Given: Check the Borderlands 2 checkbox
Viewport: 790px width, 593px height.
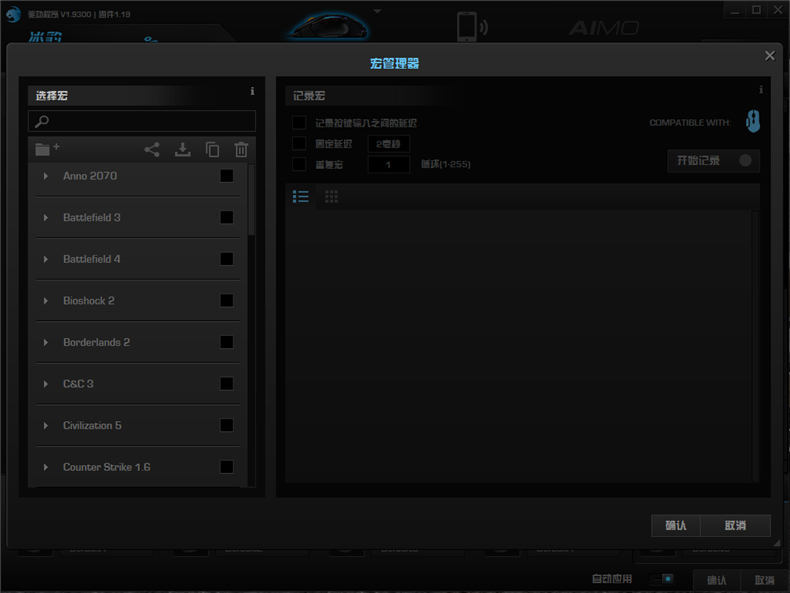Looking at the screenshot, I should 227,342.
